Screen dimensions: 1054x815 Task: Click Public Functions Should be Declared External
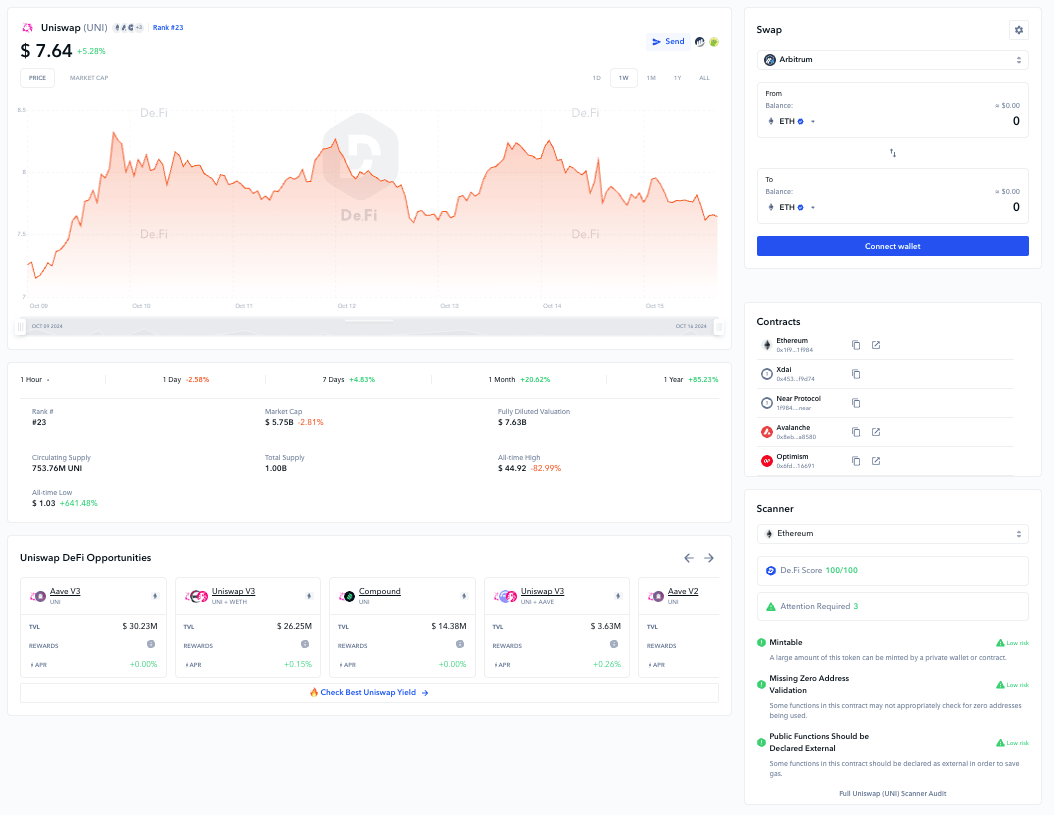[819, 742]
